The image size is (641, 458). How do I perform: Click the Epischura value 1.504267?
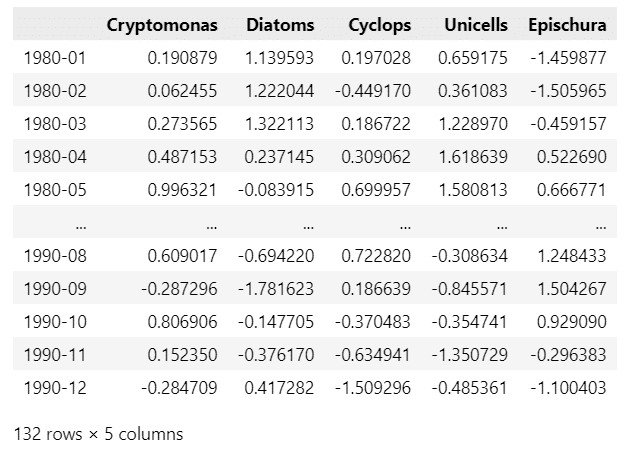[572, 289]
